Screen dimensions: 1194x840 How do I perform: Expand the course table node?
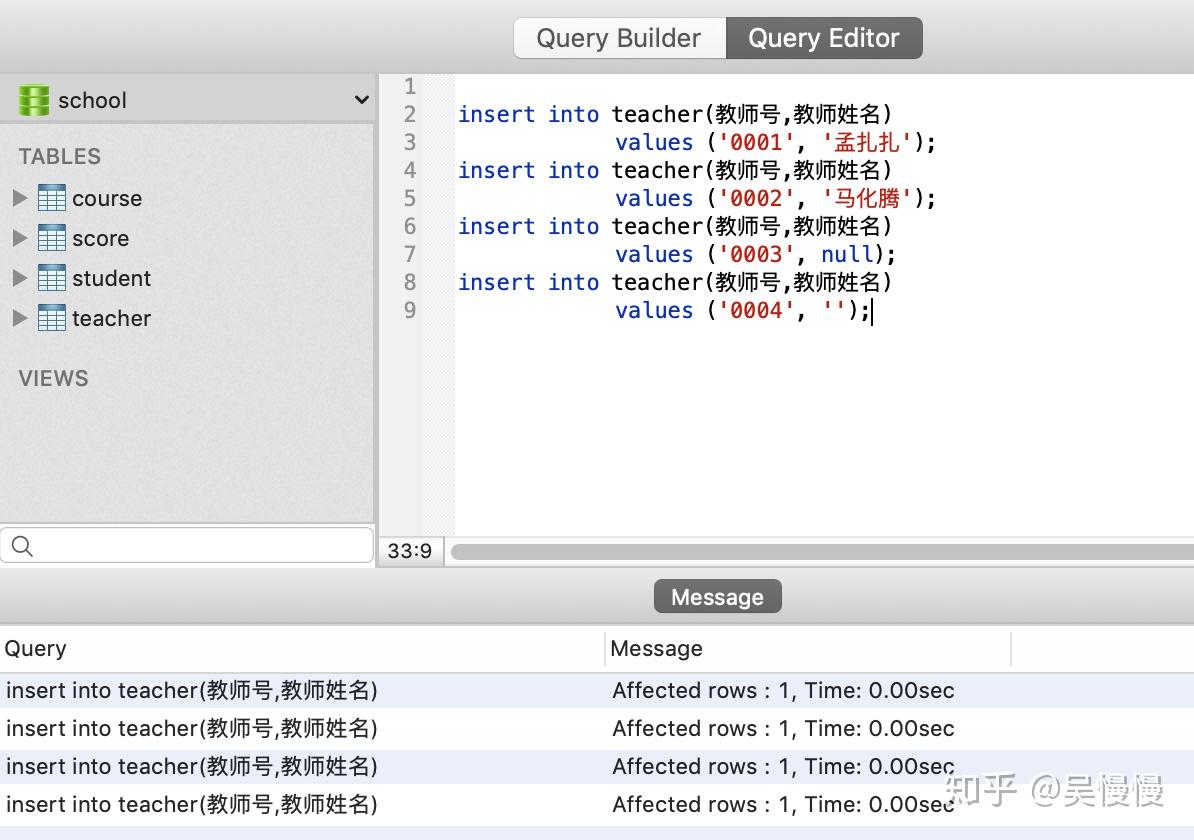tap(20, 198)
